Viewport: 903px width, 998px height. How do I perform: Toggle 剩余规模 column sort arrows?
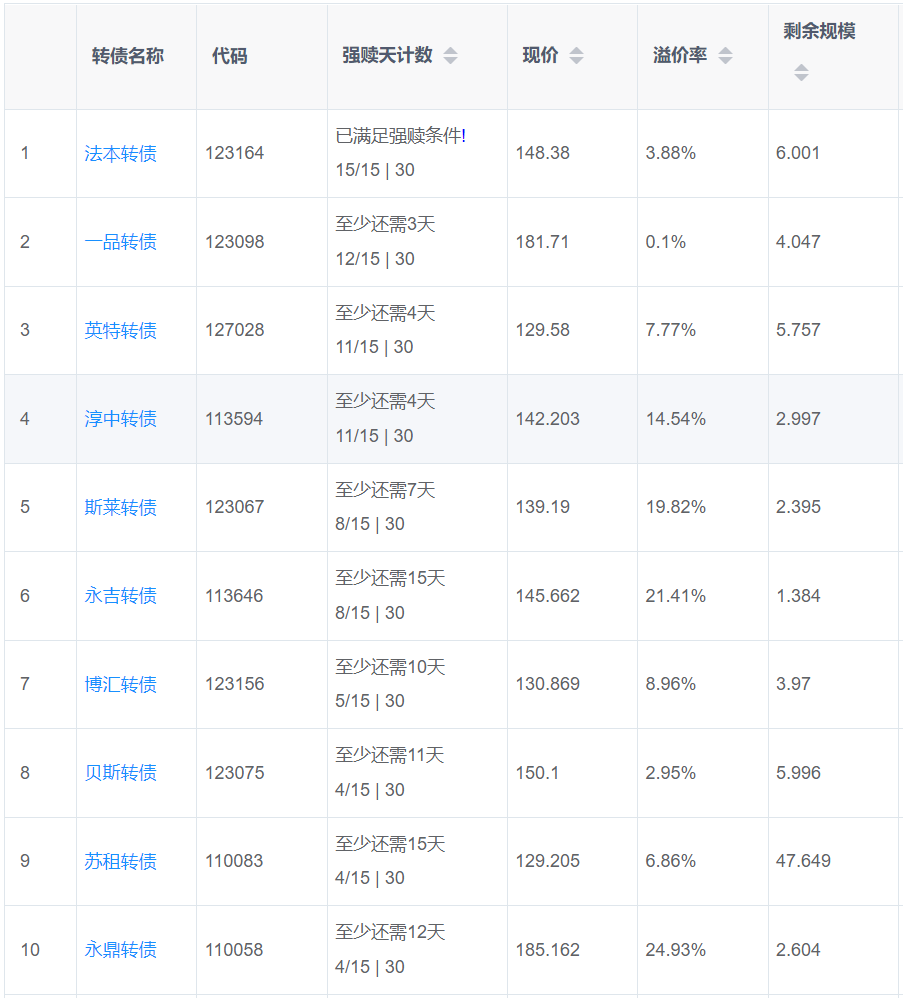click(801, 72)
